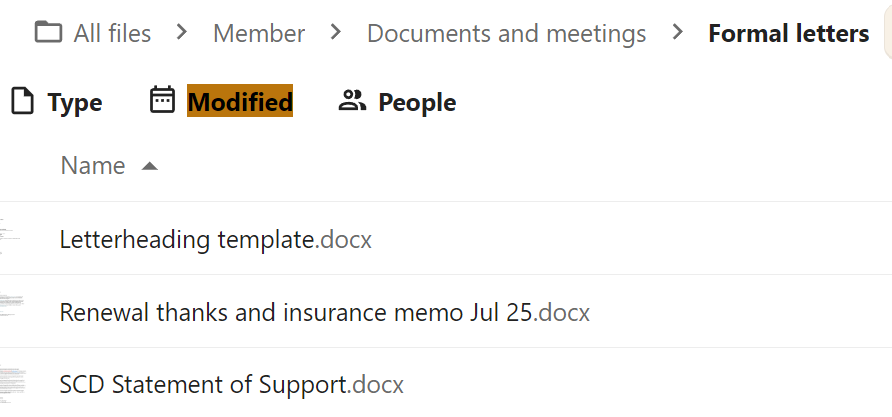This screenshot has width=892, height=417.
Task: Open SCD Statement of Support.docx
Action: tap(231, 384)
